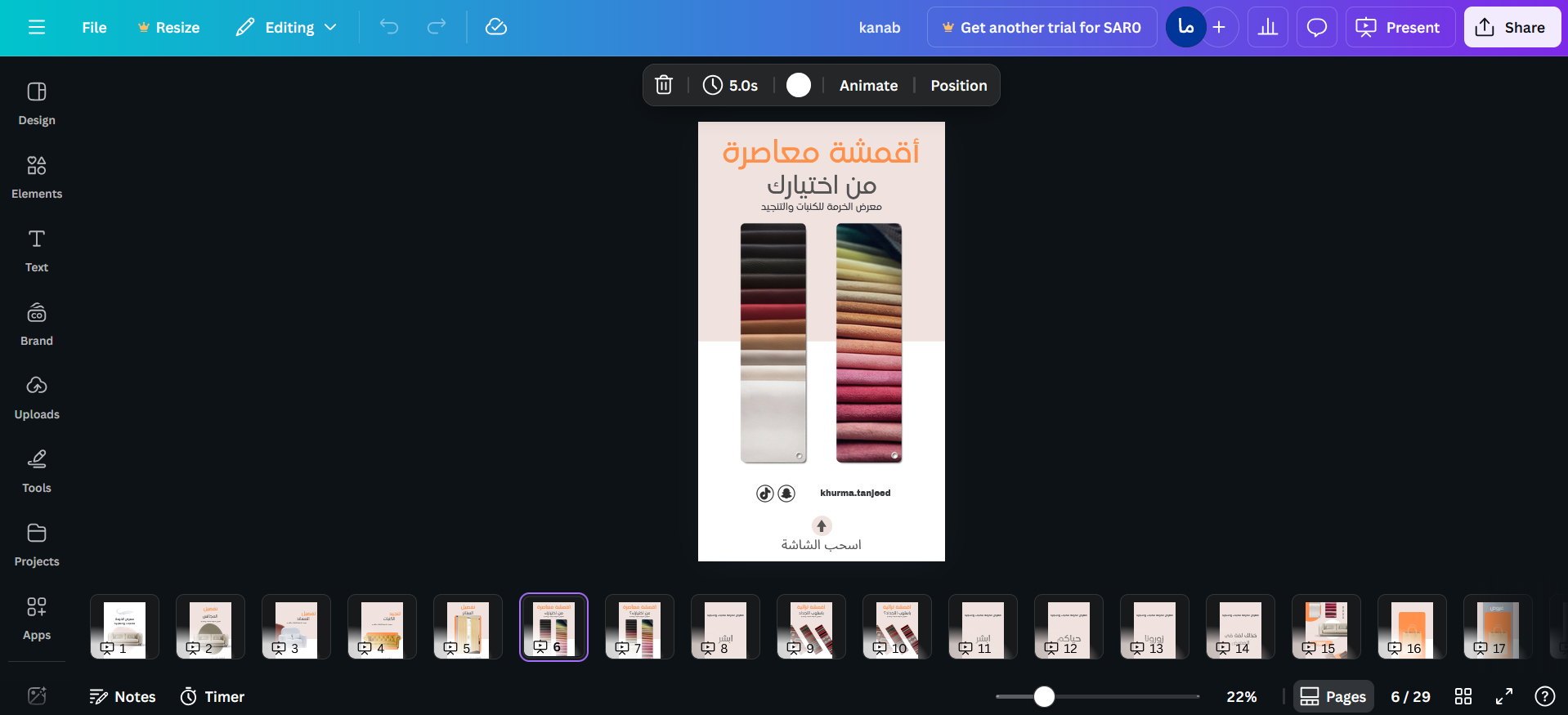Screen dimensions: 1568x715
Task: Open the File menu
Action: point(94,27)
